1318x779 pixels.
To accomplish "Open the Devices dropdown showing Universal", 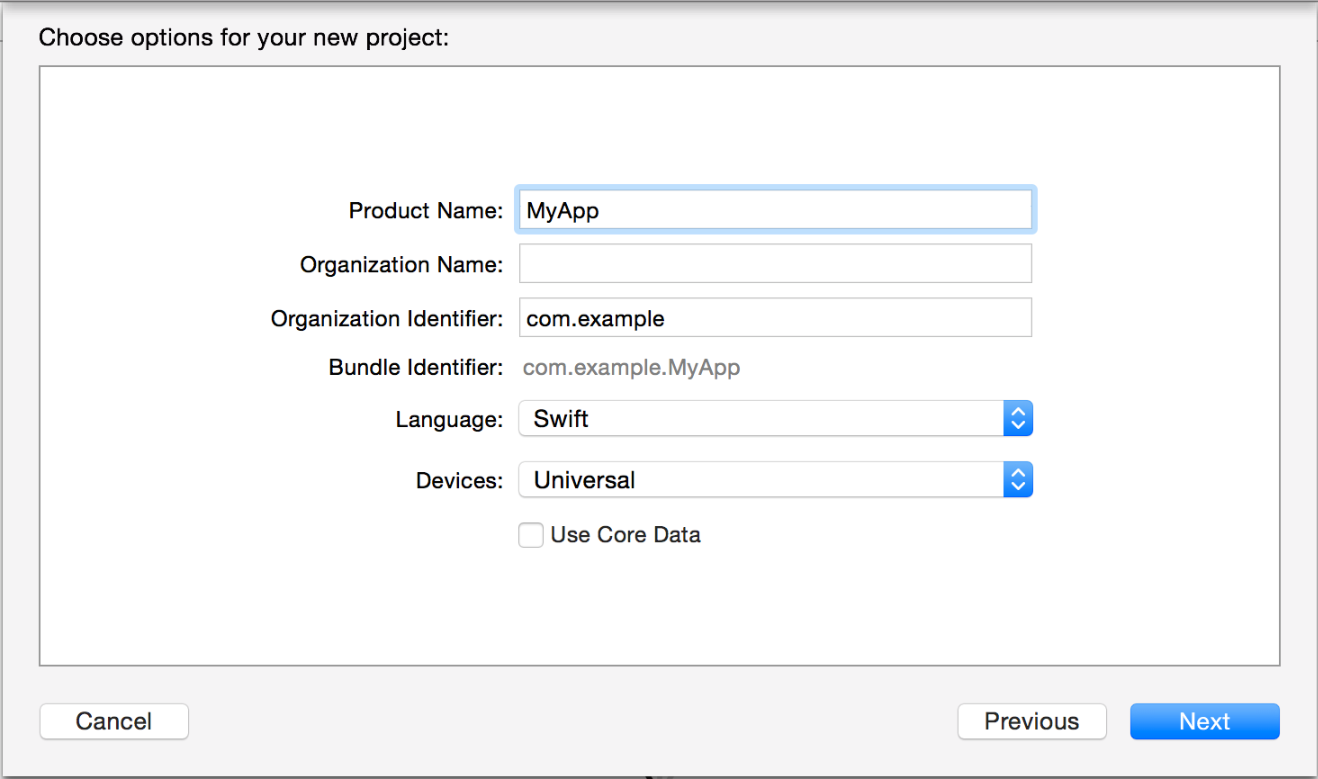I will pos(760,480).
